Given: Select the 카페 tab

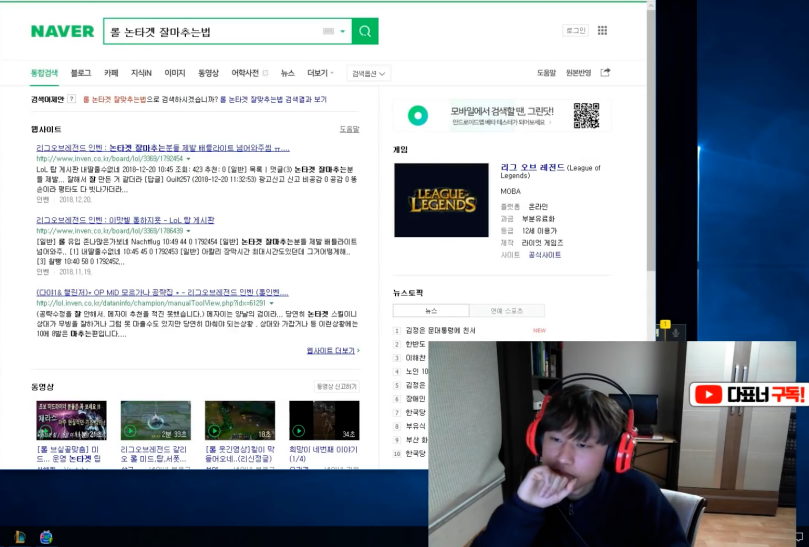Looking at the screenshot, I should tap(111, 73).
